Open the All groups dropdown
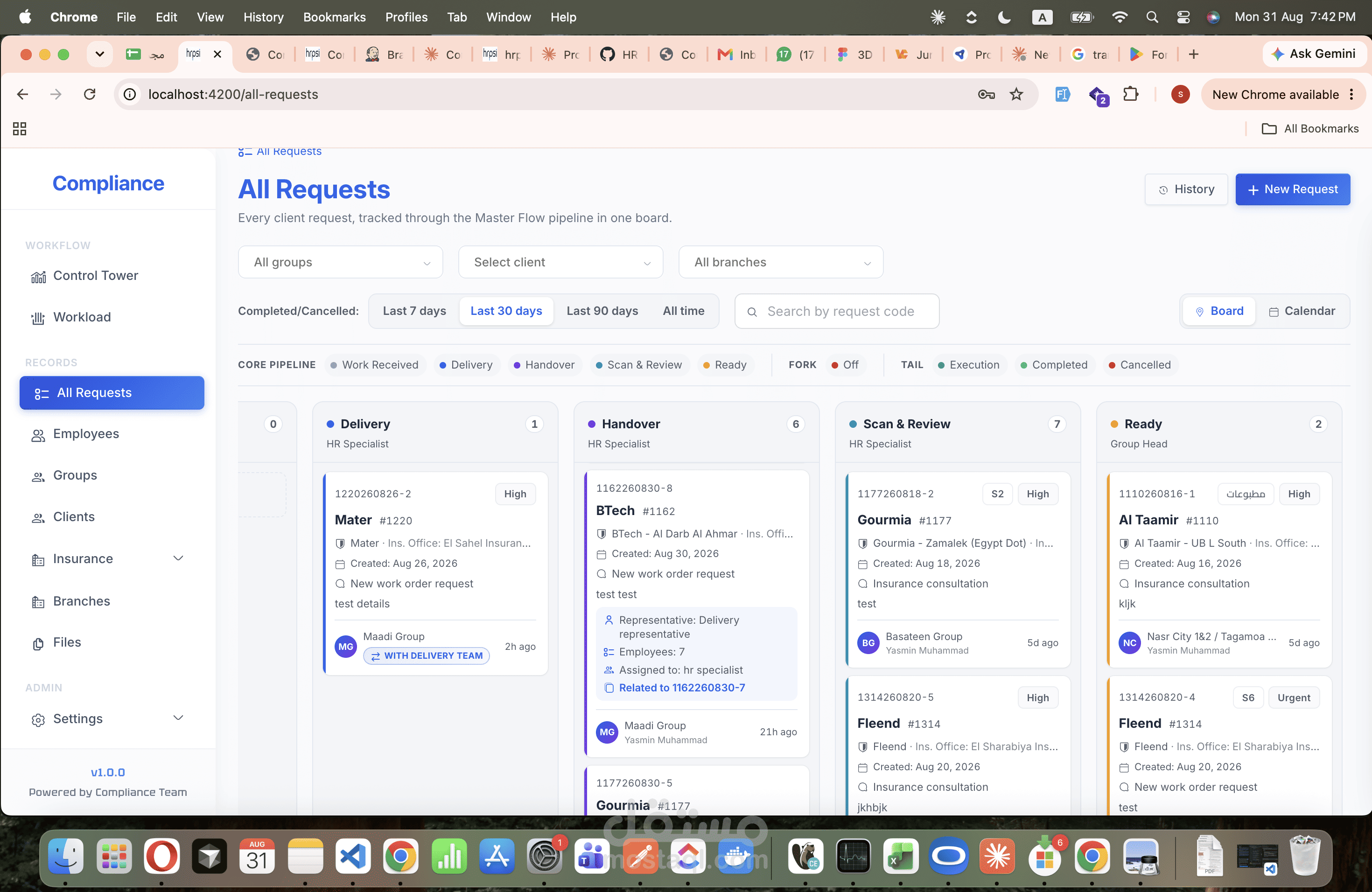 tap(340, 262)
